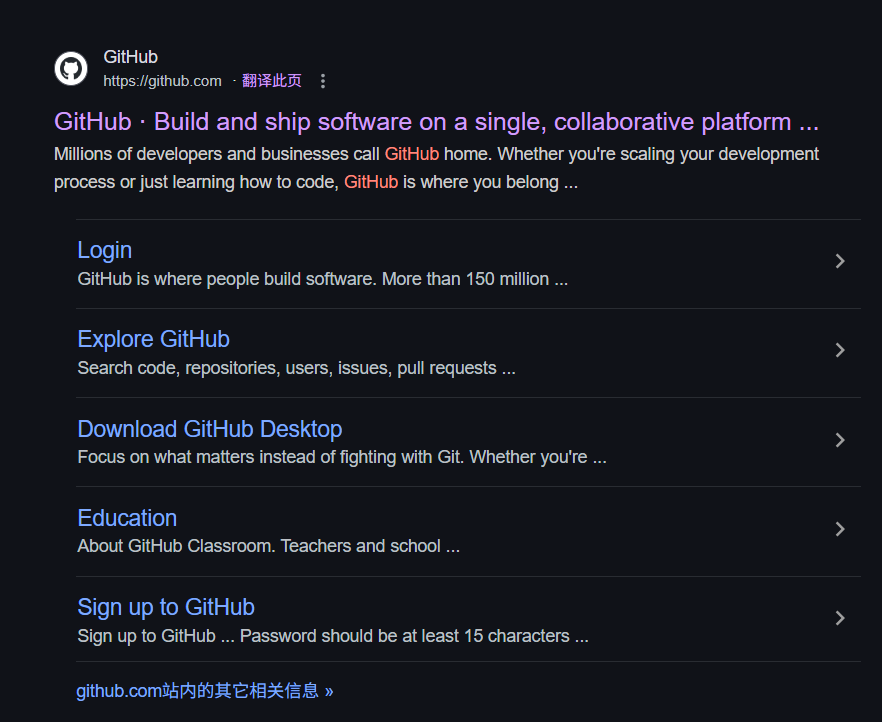
Task: Open the Explore GitHub sitelink
Action: pyautogui.click(x=154, y=339)
